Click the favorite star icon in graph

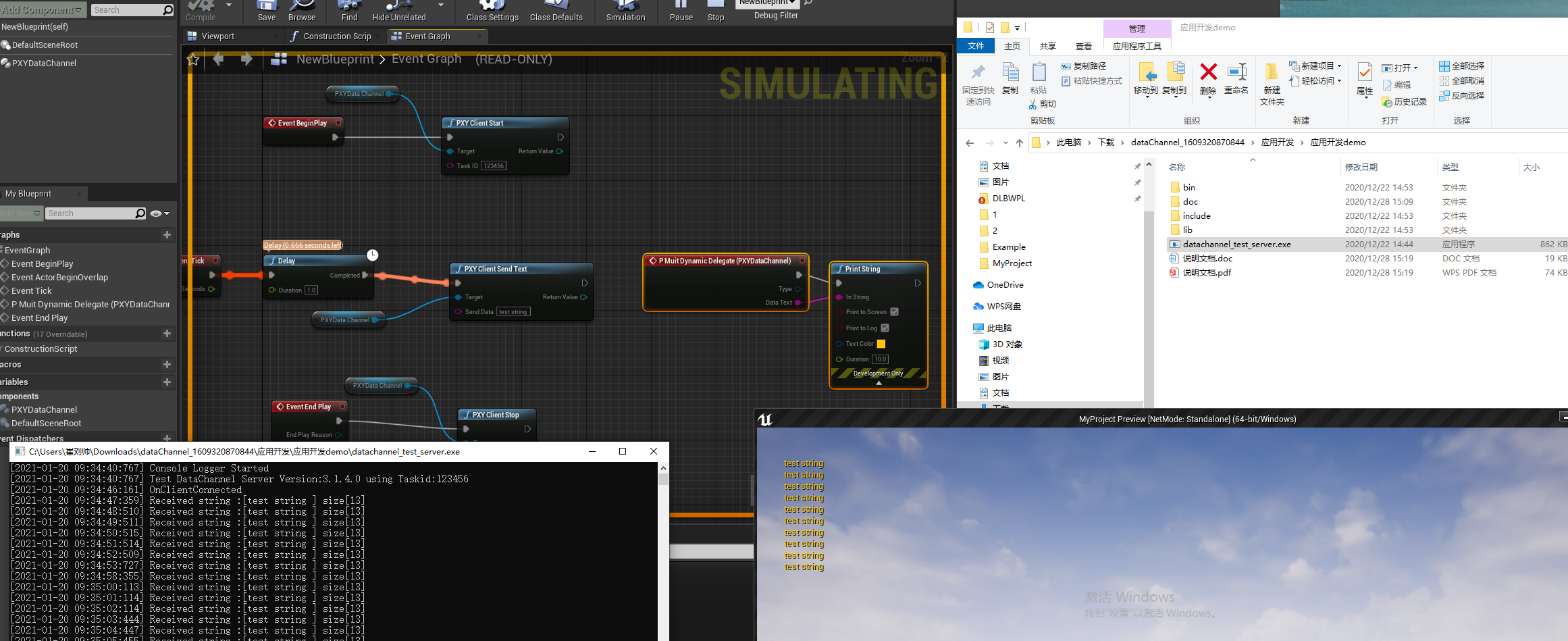click(193, 59)
